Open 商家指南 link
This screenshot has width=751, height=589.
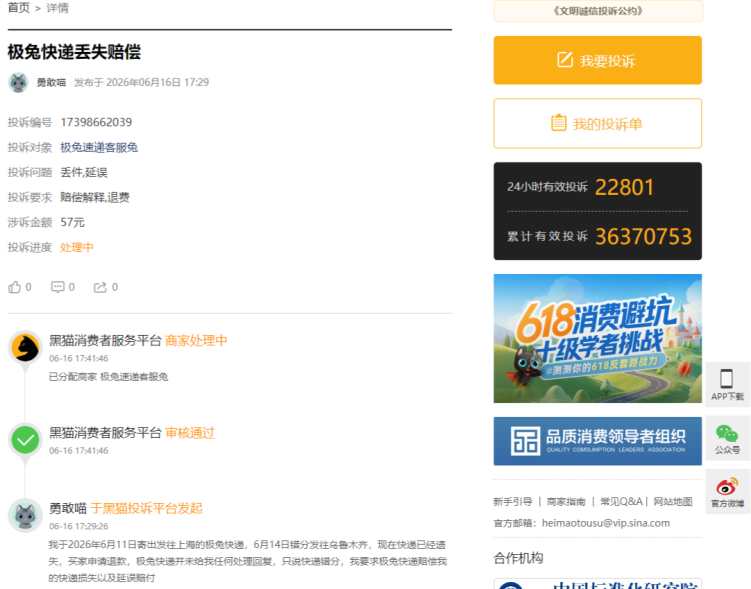pyautogui.click(x=566, y=502)
